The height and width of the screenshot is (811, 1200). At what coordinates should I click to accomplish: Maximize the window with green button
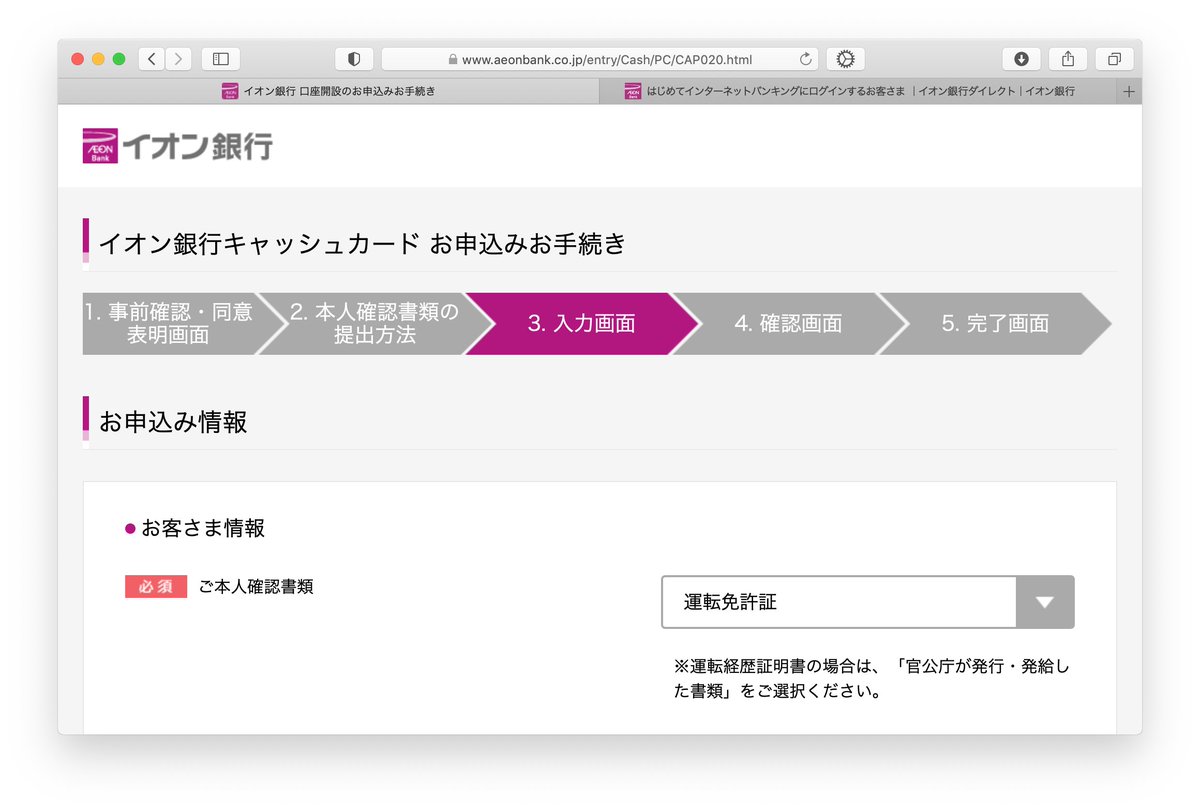coord(119,59)
